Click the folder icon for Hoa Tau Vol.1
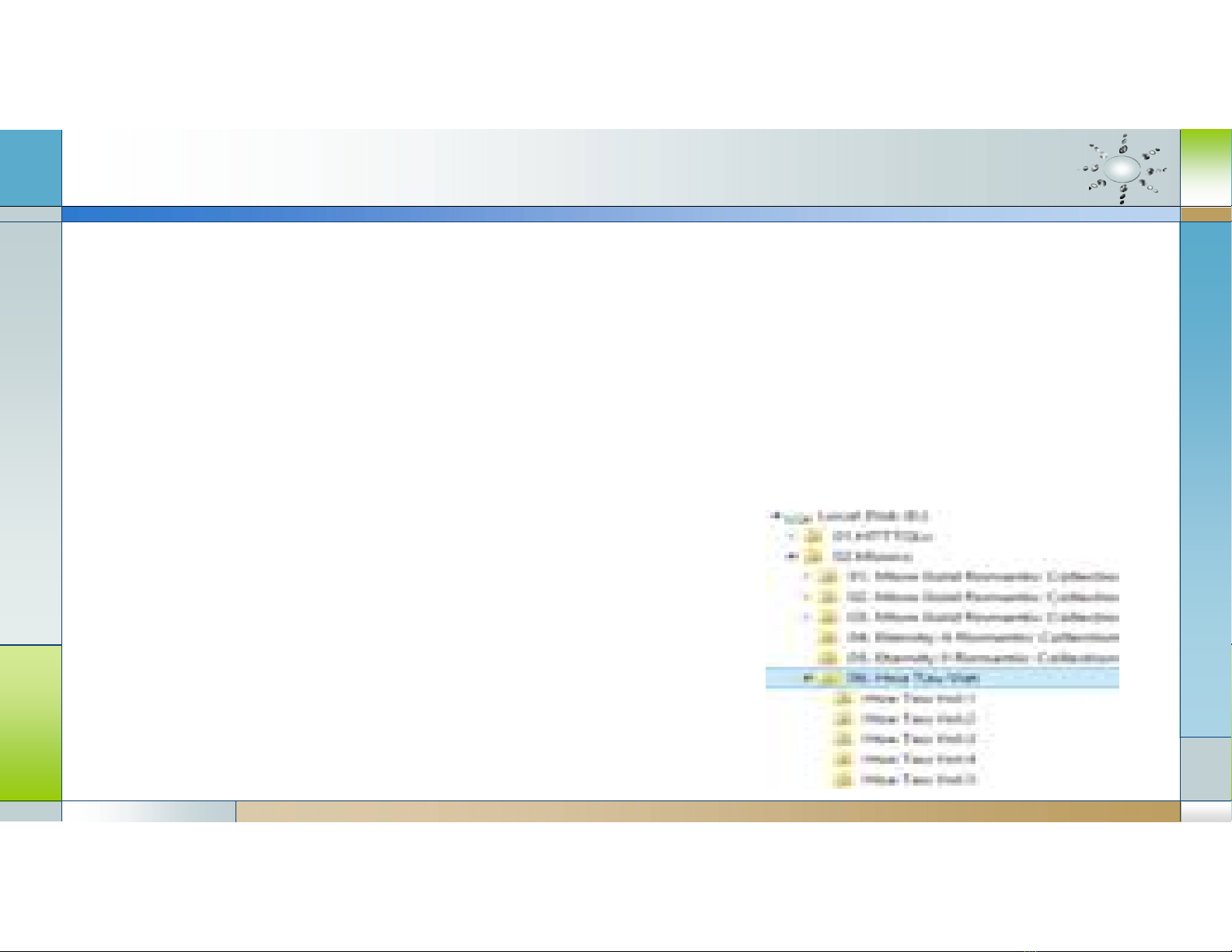1232x952 pixels. 843,699
